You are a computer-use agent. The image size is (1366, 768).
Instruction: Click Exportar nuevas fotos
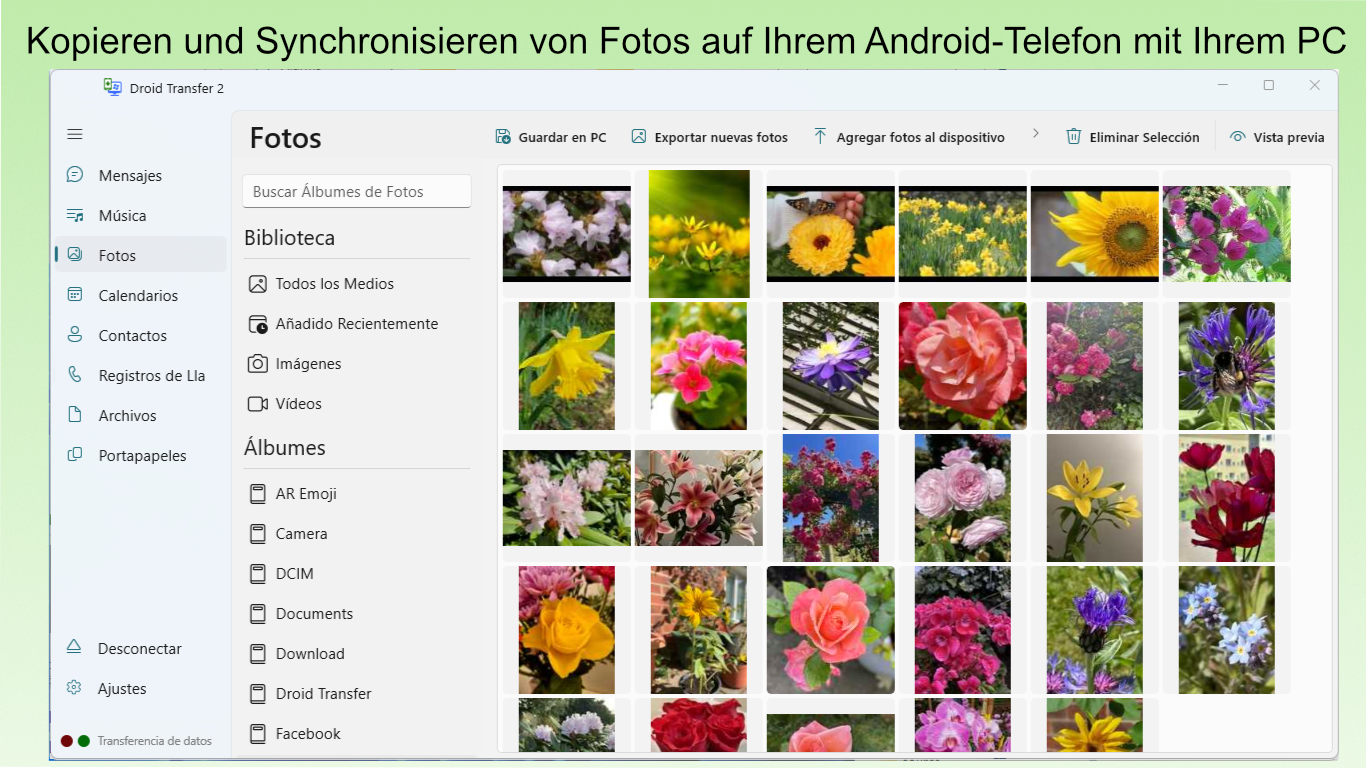click(x=709, y=137)
